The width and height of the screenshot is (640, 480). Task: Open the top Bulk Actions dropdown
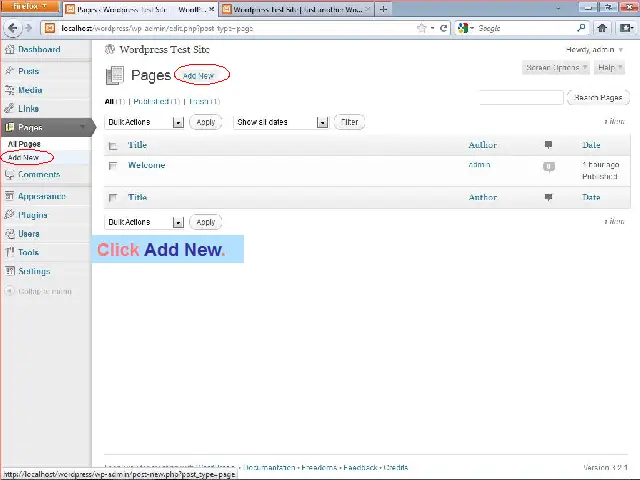click(144, 122)
